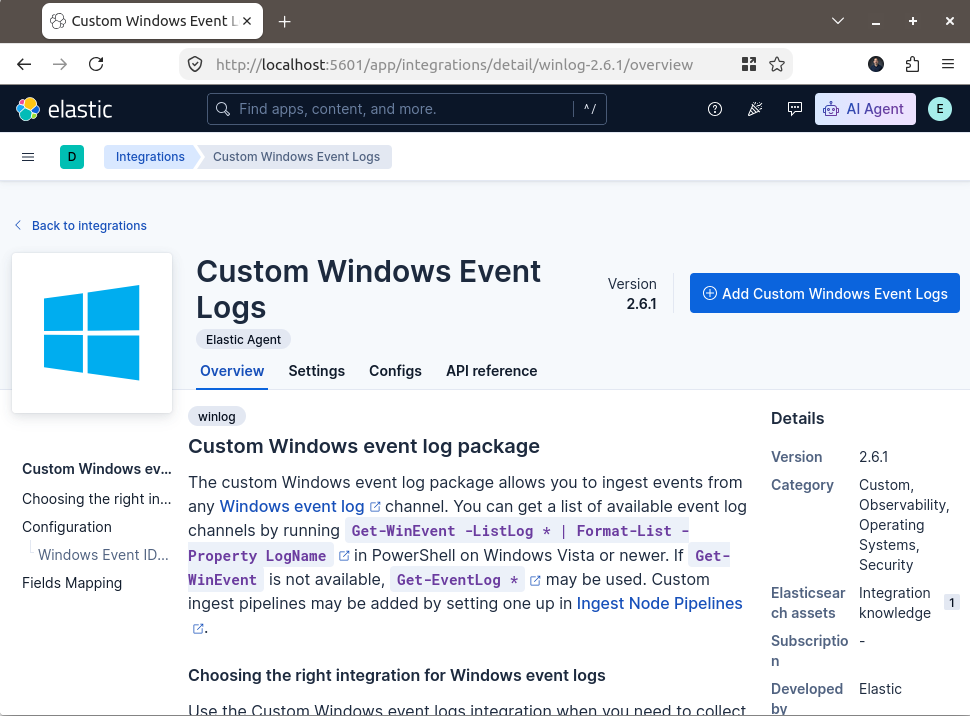Click the QR/grid icon in address bar
970x716 pixels.
[749, 64]
